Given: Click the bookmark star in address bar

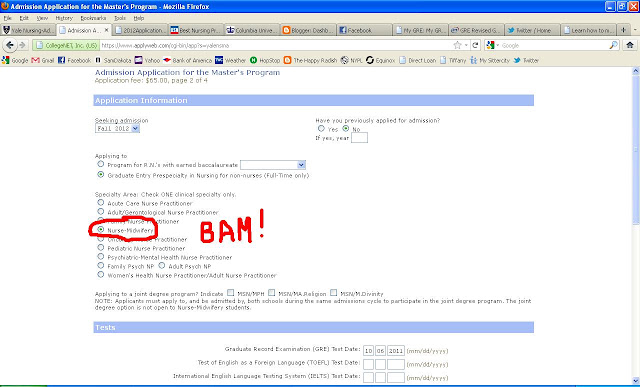Looking at the screenshot, I should pyautogui.click(x=458, y=45).
